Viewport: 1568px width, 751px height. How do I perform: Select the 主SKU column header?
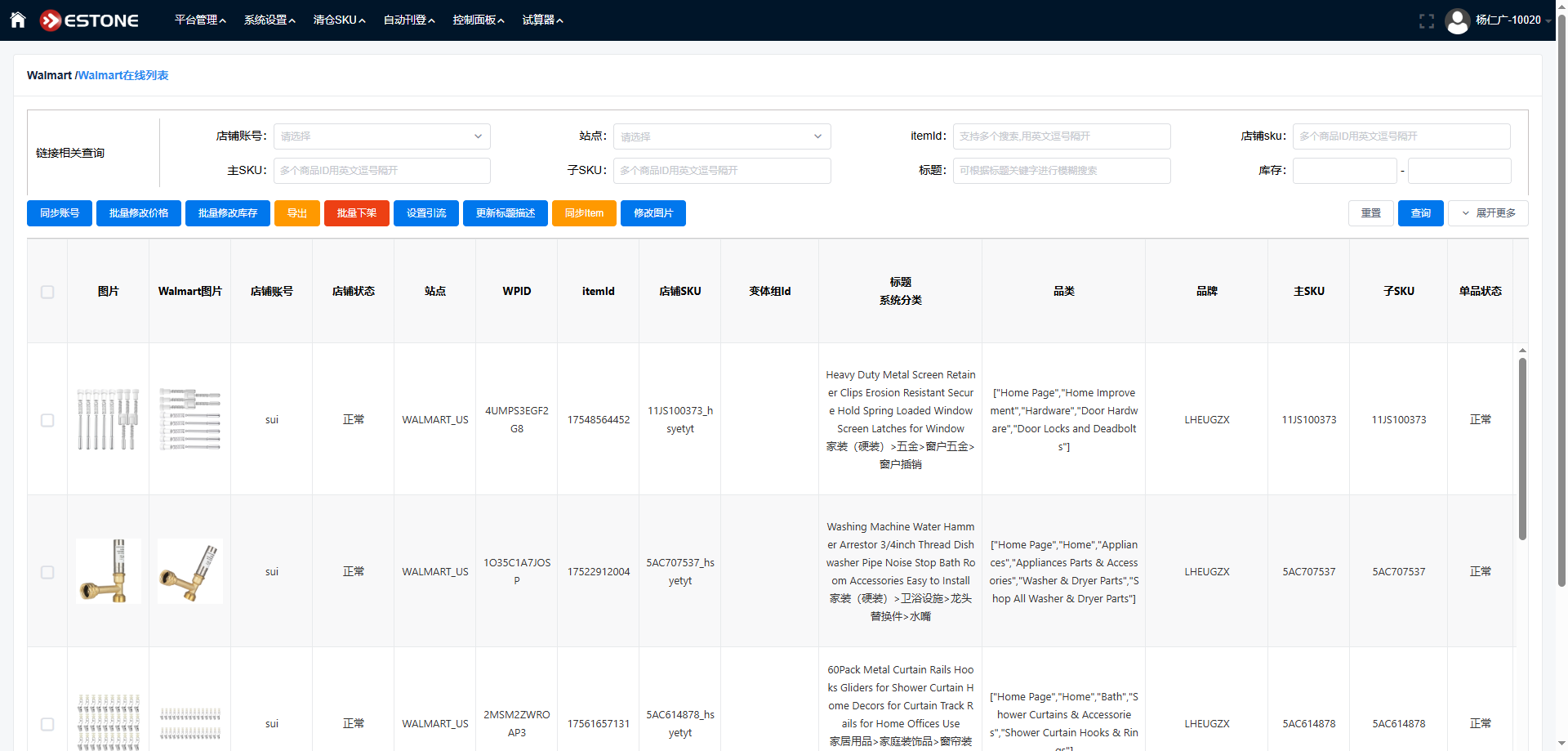[x=1309, y=291]
